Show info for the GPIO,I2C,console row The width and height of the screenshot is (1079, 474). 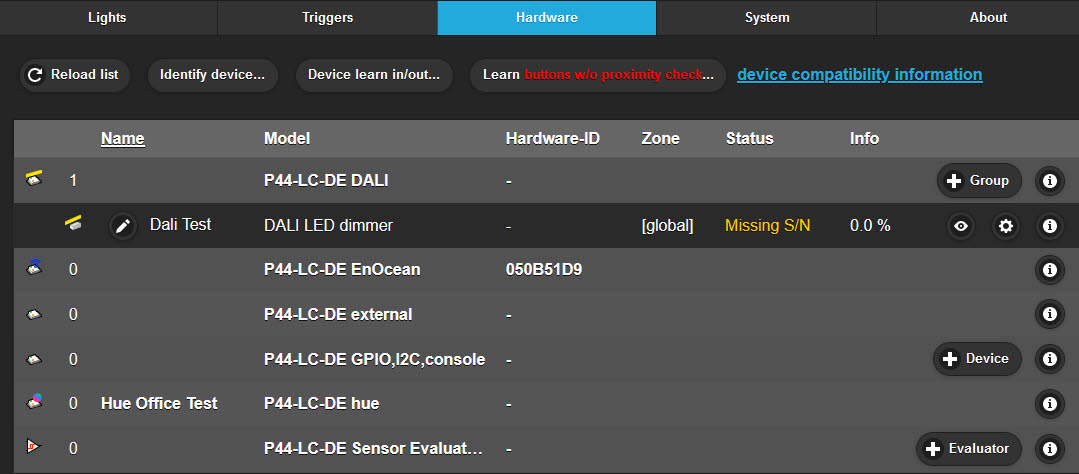pyautogui.click(x=1049, y=359)
